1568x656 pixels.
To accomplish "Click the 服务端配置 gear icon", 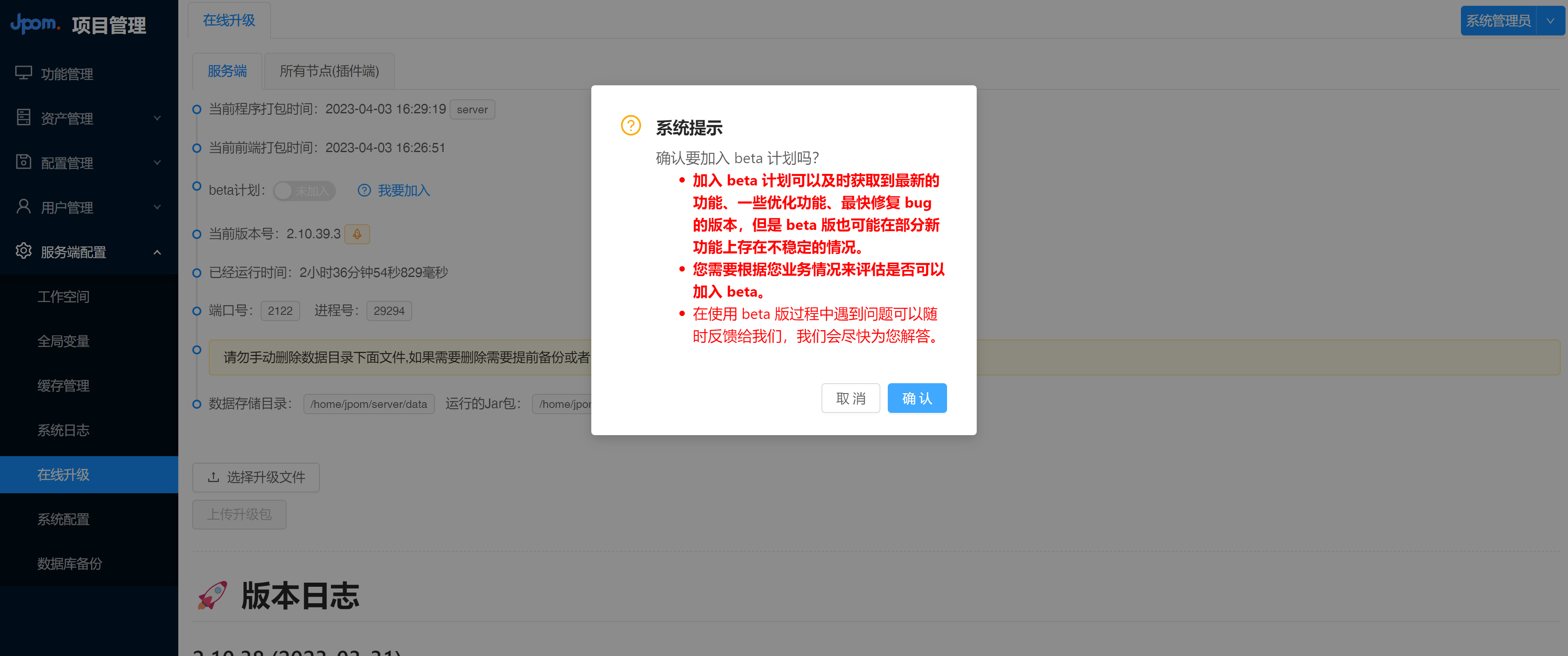I will [23, 251].
